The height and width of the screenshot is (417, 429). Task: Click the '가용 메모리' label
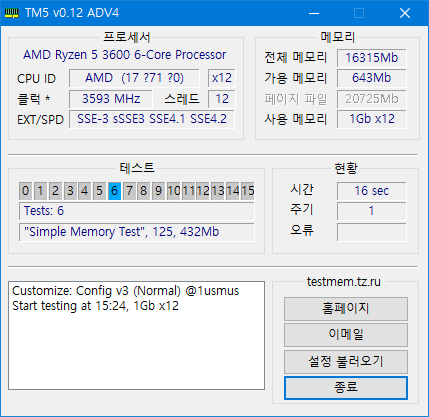point(296,78)
